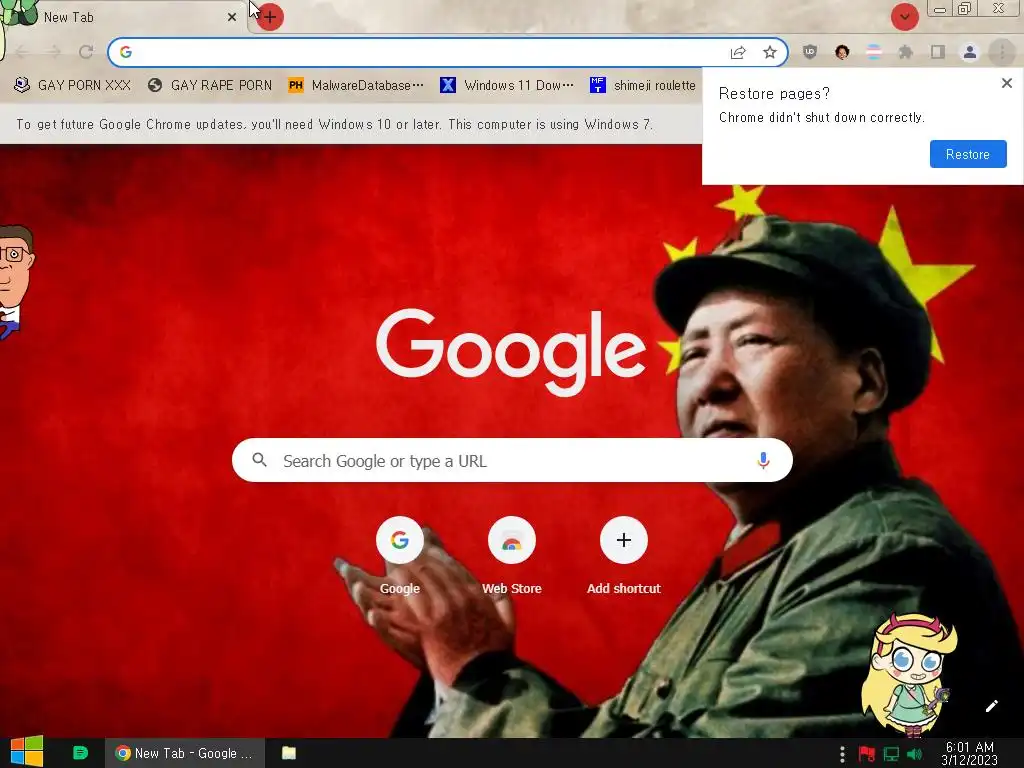1024x768 pixels.
Task: Click the forward navigation arrow
Action: pos(54,52)
